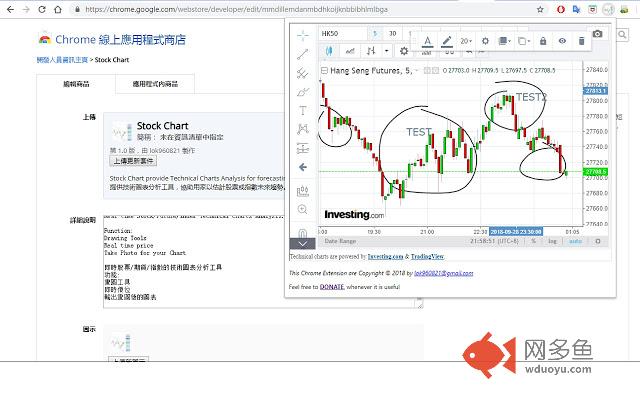Click the magnet mode icon
640x400 pixels.
pyautogui.click(x=302, y=233)
